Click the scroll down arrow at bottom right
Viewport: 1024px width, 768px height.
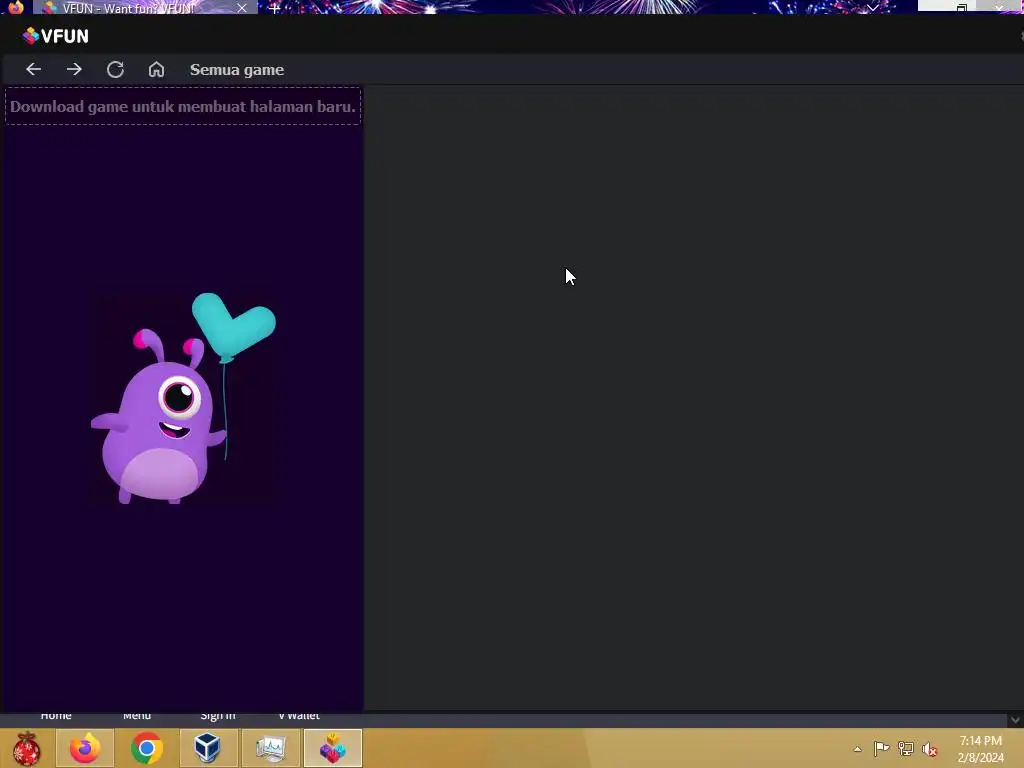tap(1015, 720)
